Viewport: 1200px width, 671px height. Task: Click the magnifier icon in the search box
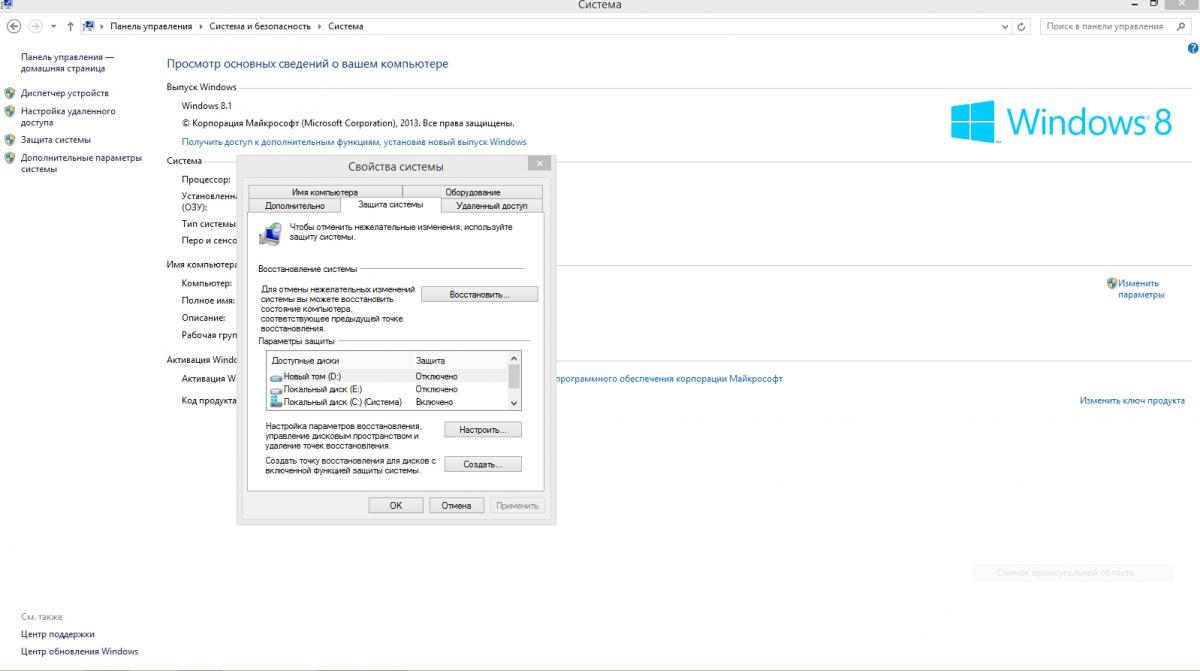1181,26
